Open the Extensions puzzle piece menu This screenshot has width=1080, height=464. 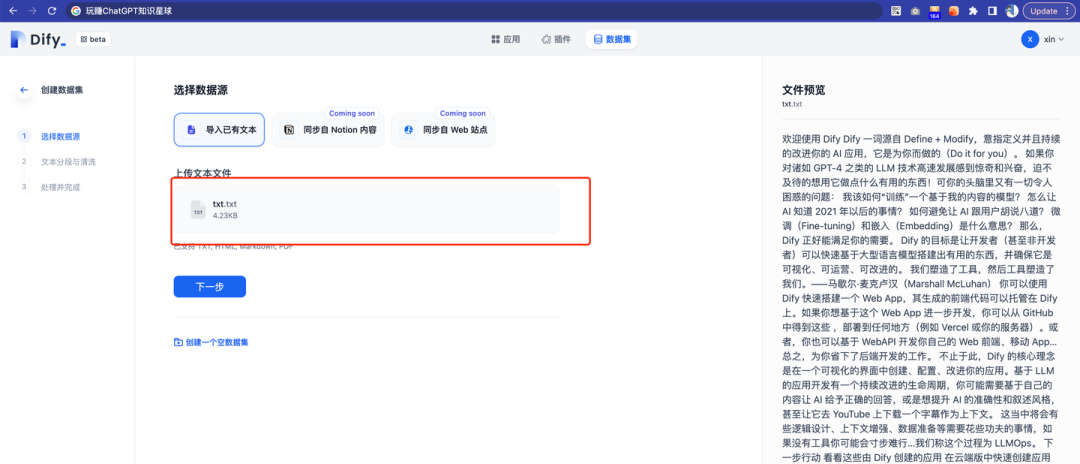(x=973, y=11)
